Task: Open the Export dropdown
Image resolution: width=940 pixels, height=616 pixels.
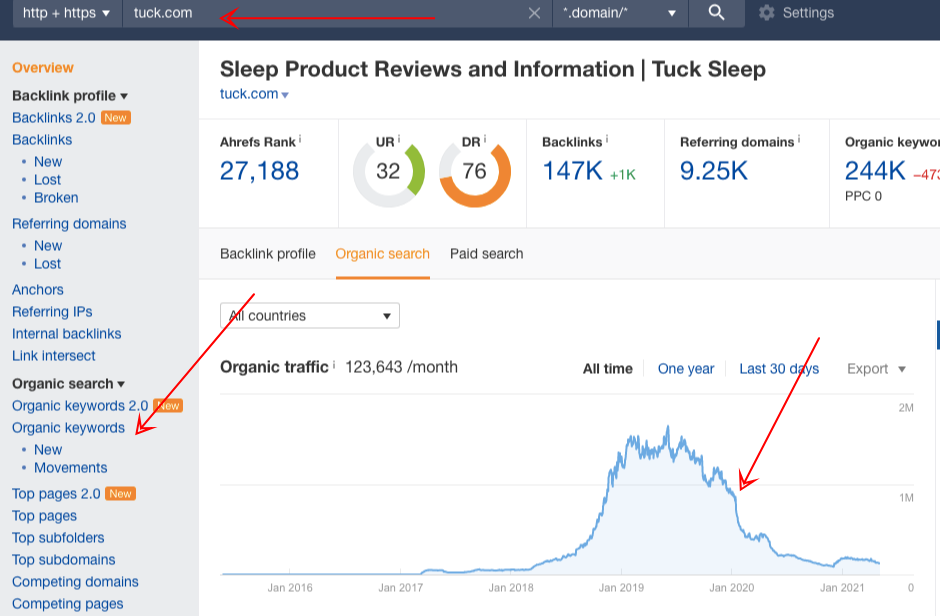Action: tap(876, 369)
